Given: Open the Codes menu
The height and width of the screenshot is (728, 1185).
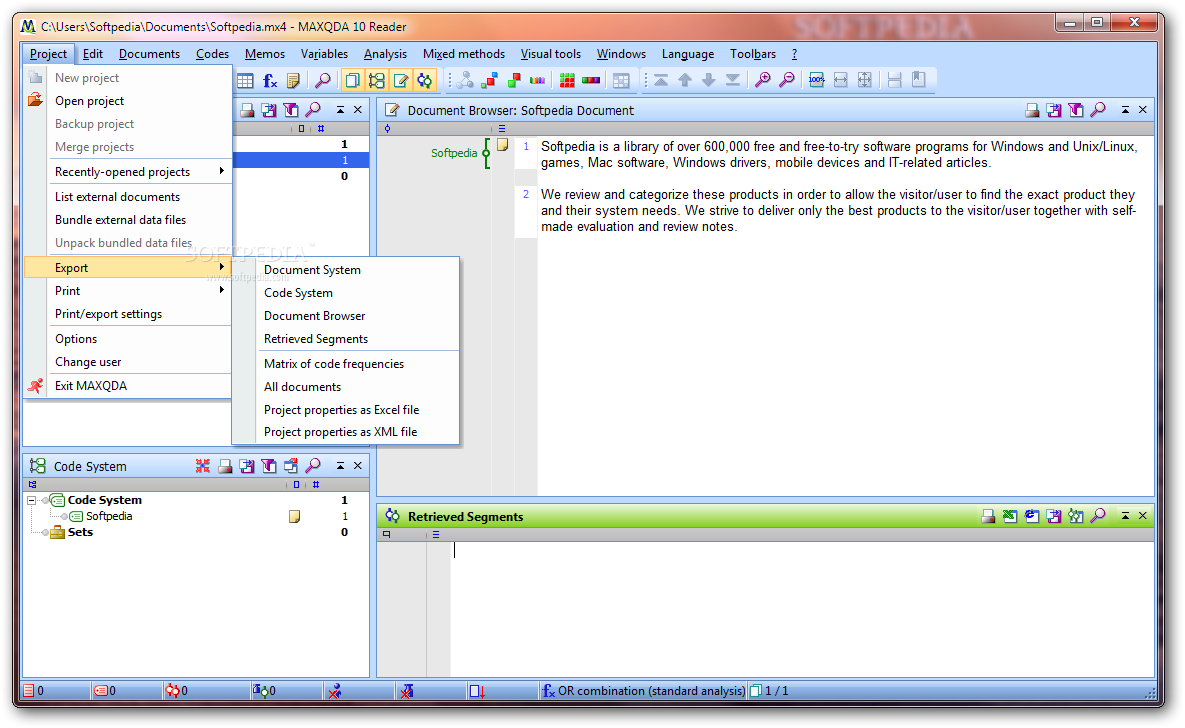Looking at the screenshot, I should coord(212,54).
